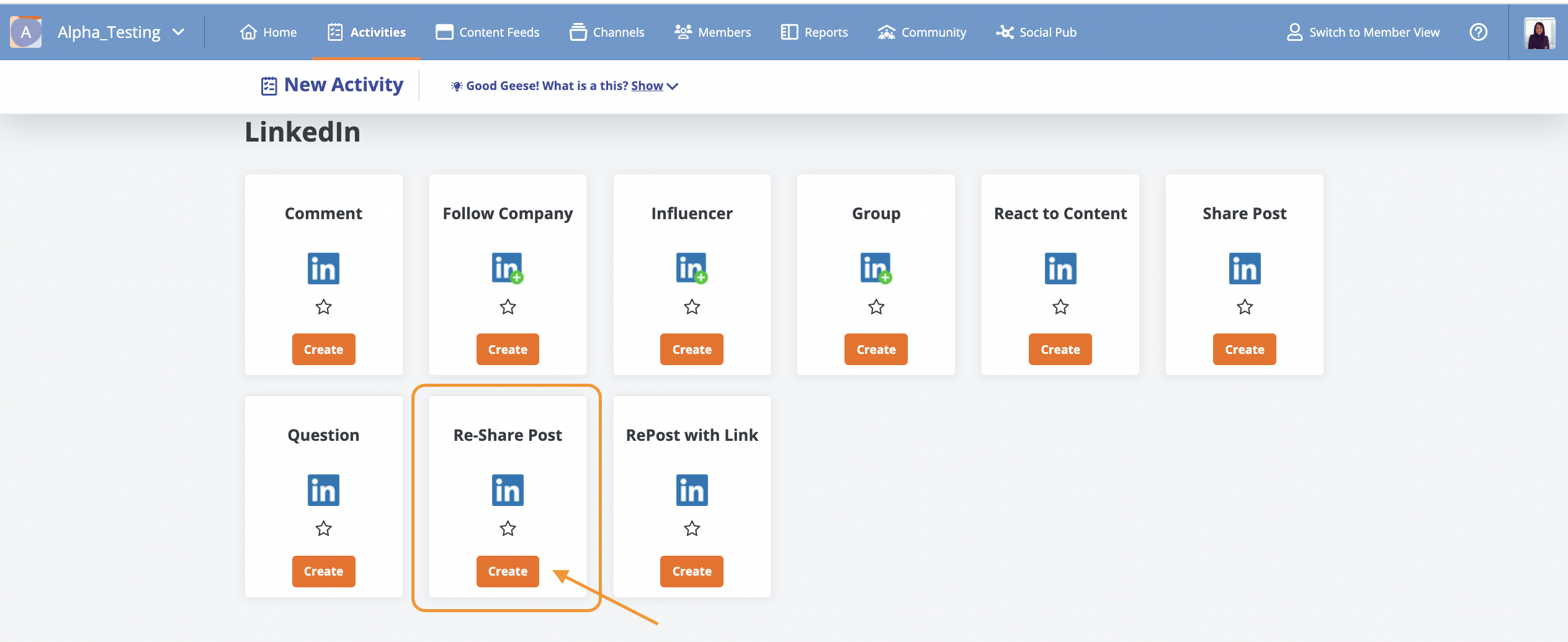Screen dimensions: 1568x642
Task: Go to Community section
Action: (x=922, y=32)
